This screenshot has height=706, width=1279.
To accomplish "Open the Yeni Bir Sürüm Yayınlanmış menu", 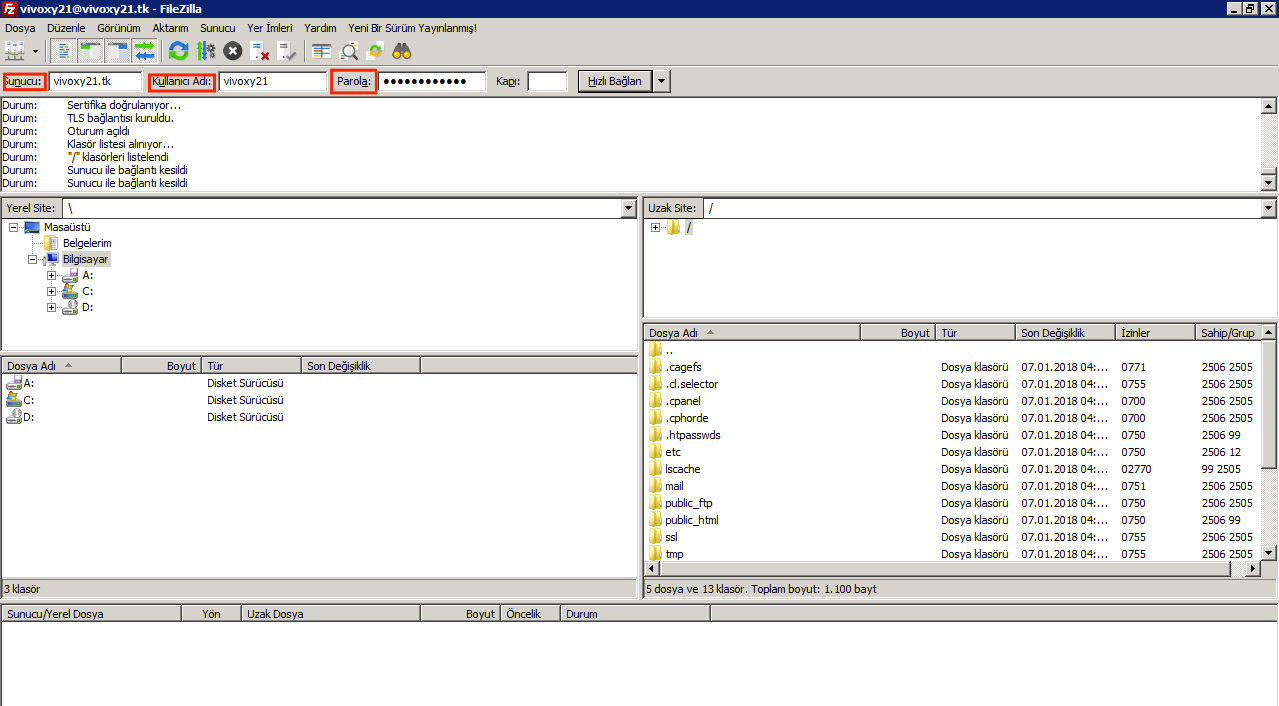I will point(412,28).
